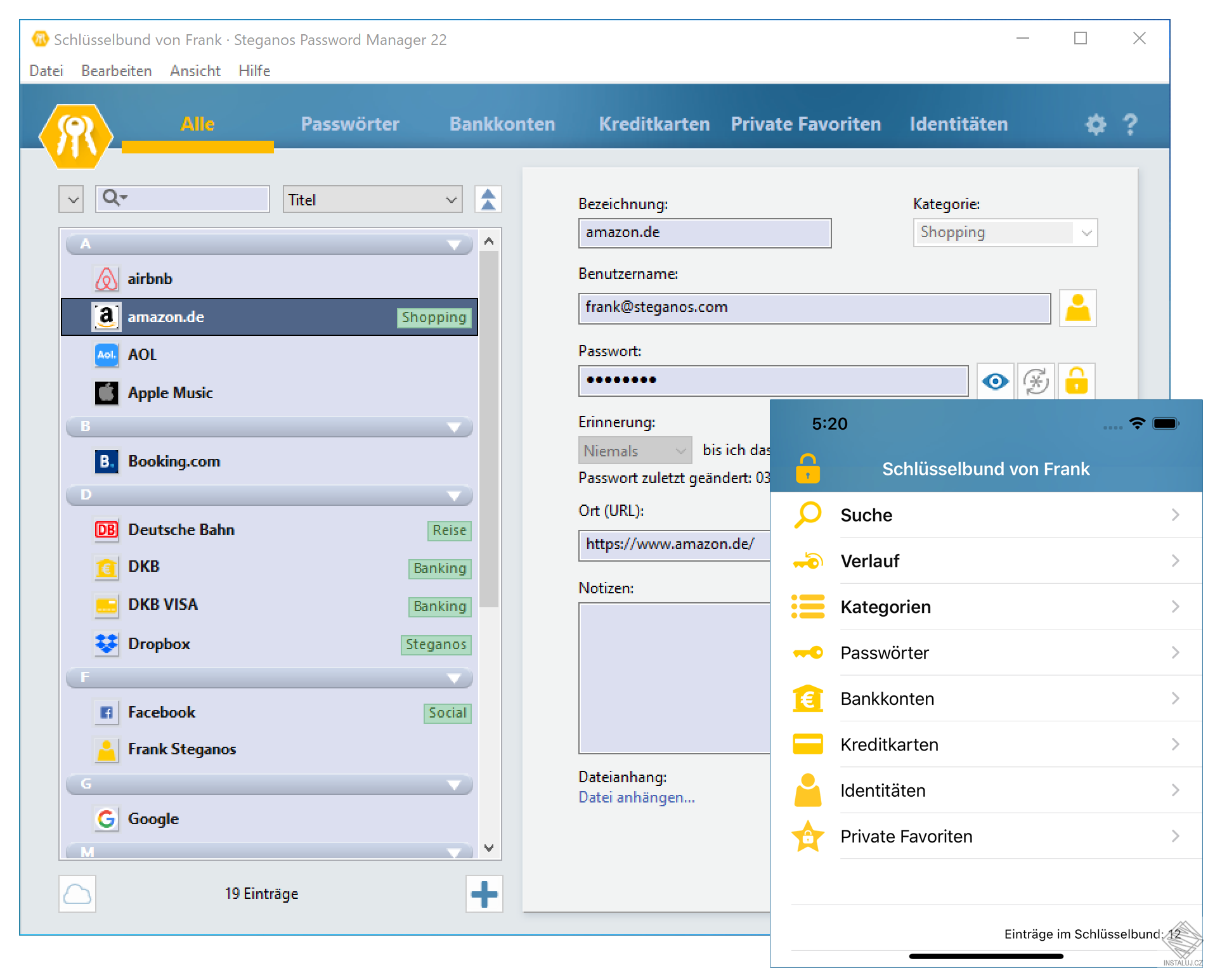This screenshot has width=1215, height=980.
Task: Reveal the password with the eye icon
Action: [994, 381]
